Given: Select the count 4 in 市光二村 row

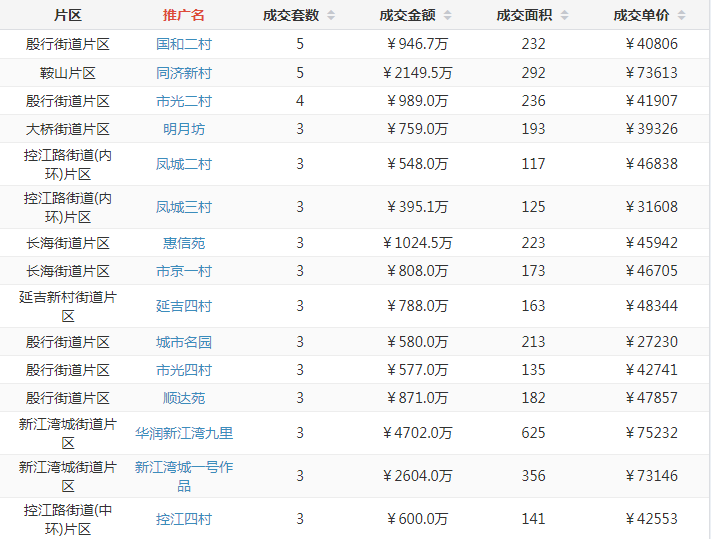Looking at the screenshot, I should pos(300,101).
